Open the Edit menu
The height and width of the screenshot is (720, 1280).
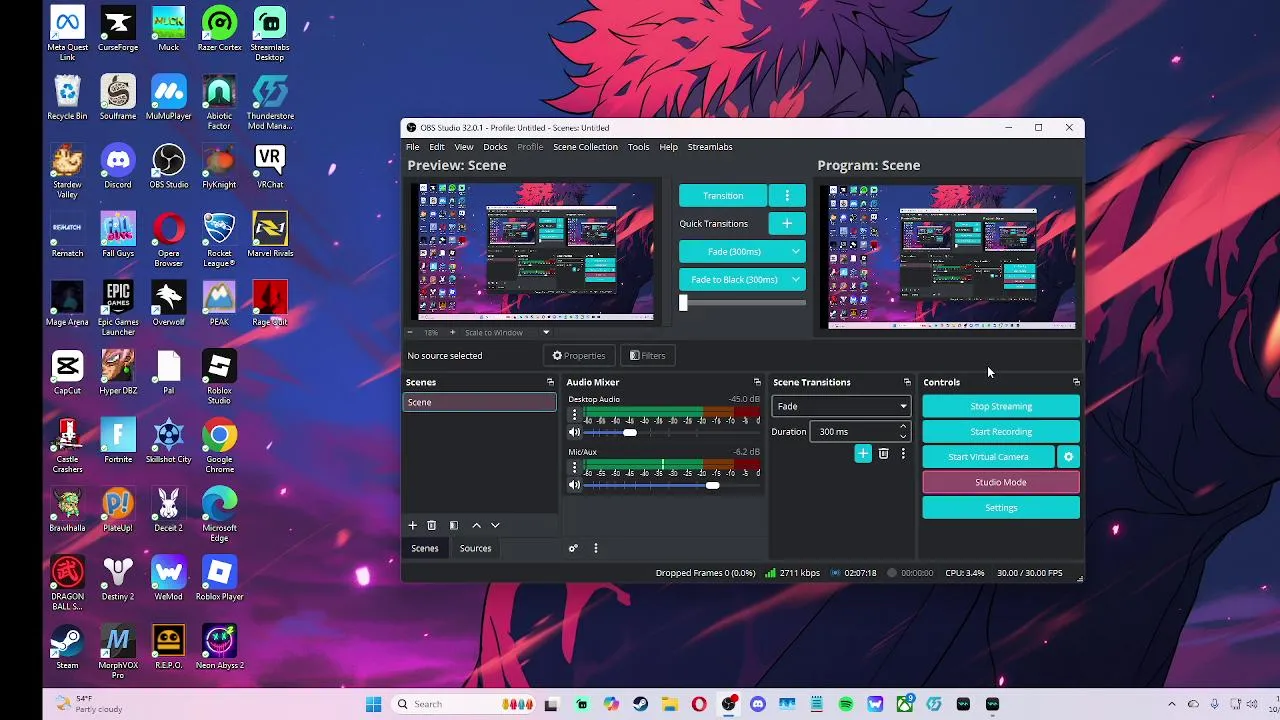[437, 147]
